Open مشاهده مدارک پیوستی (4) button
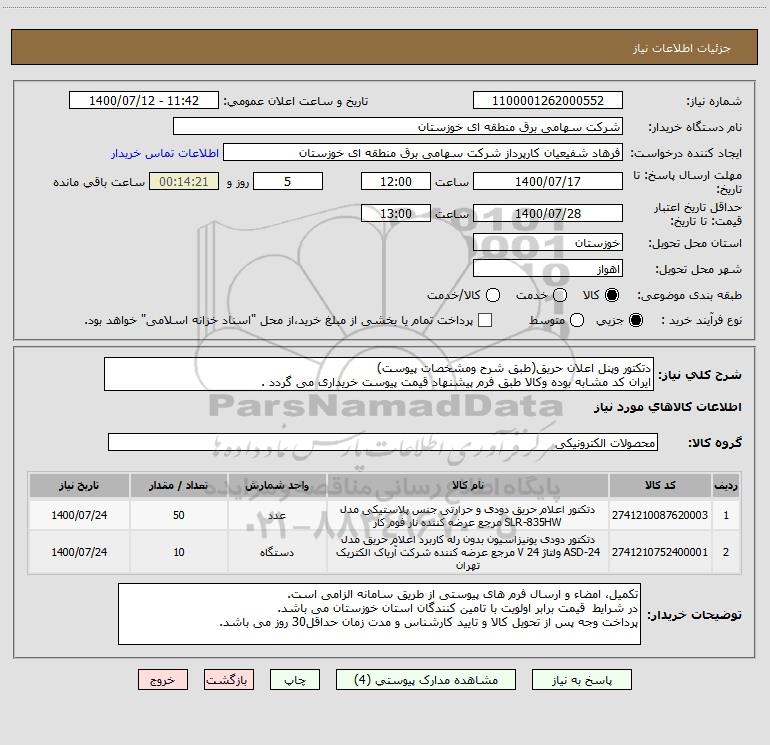 tap(426, 680)
